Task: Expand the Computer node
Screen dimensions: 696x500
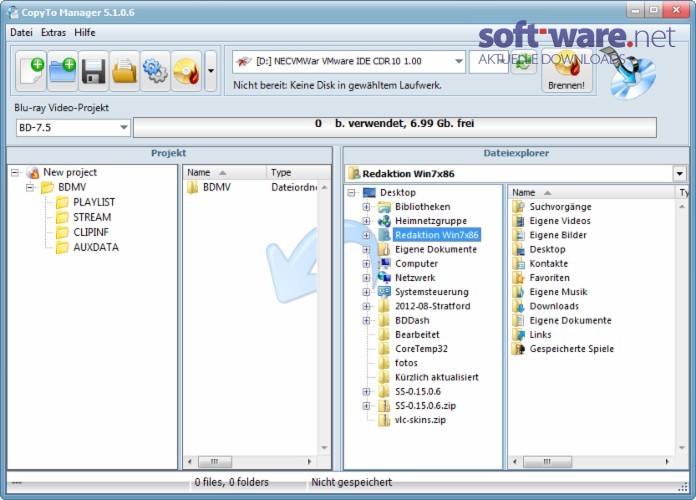Action: pos(366,264)
